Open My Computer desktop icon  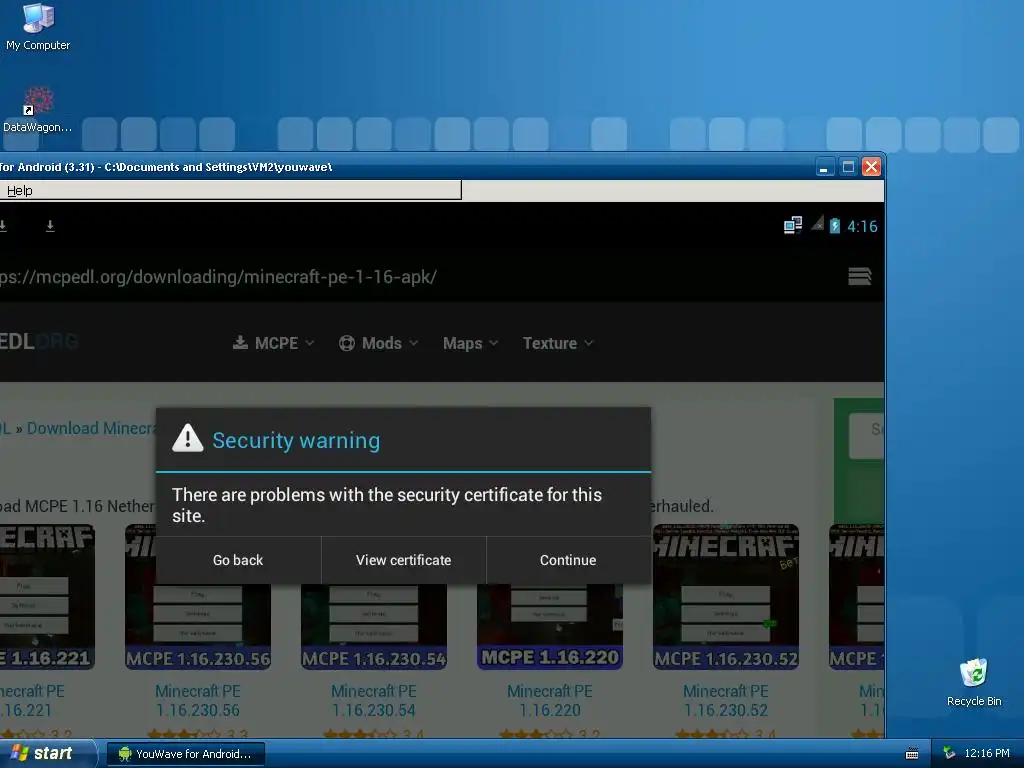tap(38, 27)
